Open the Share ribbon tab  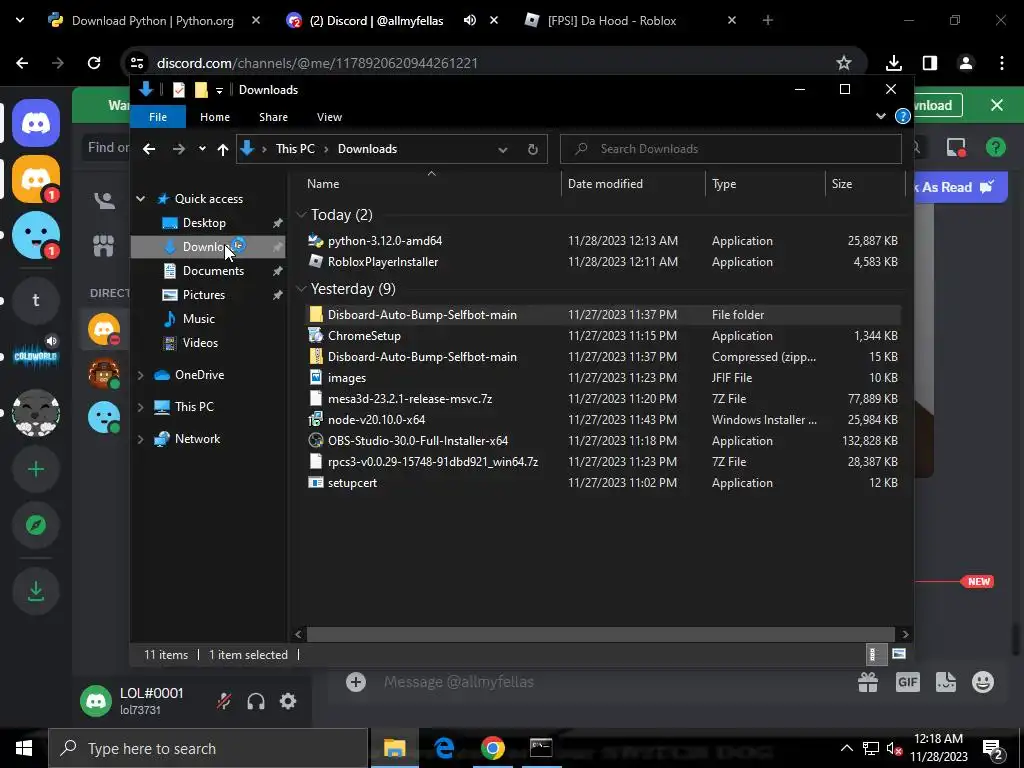pos(273,117)
